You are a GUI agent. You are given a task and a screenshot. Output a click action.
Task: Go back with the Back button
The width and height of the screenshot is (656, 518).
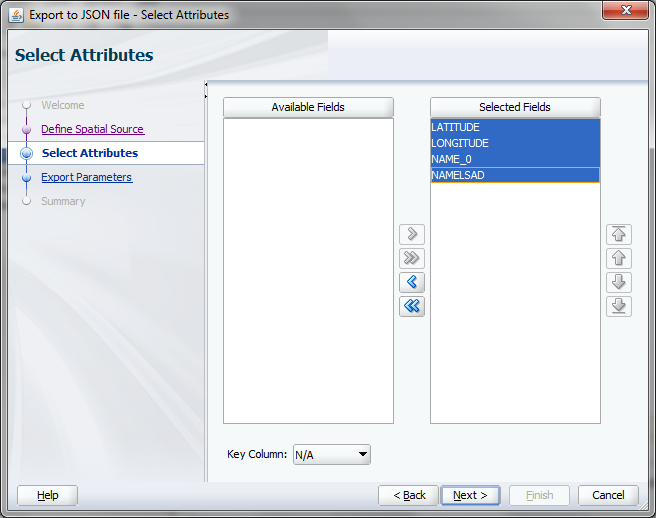pyautogui.click(x=408, y=495)
